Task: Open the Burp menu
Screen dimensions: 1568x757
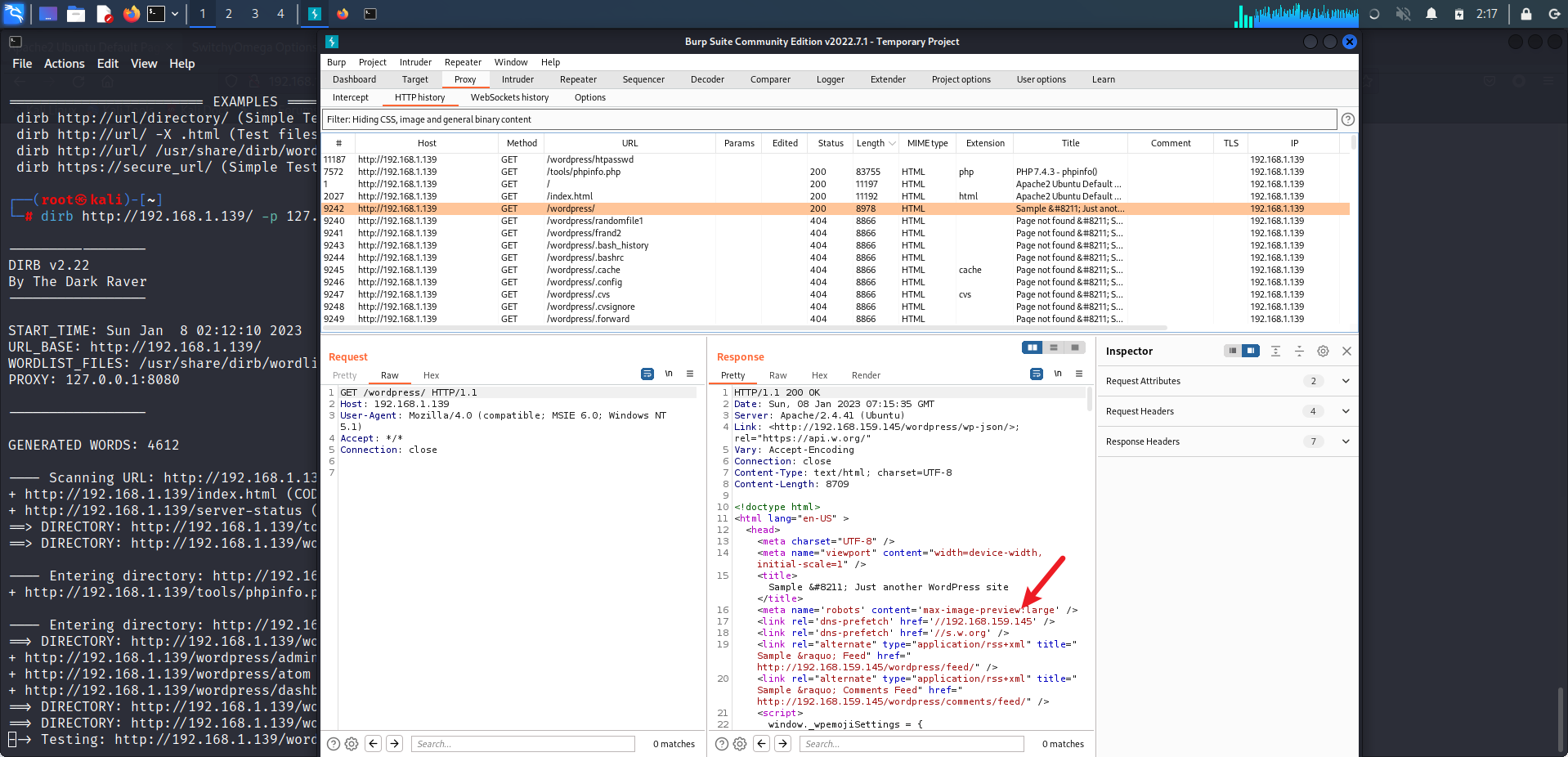Action: pyautogui.click(x=336, y=62)
